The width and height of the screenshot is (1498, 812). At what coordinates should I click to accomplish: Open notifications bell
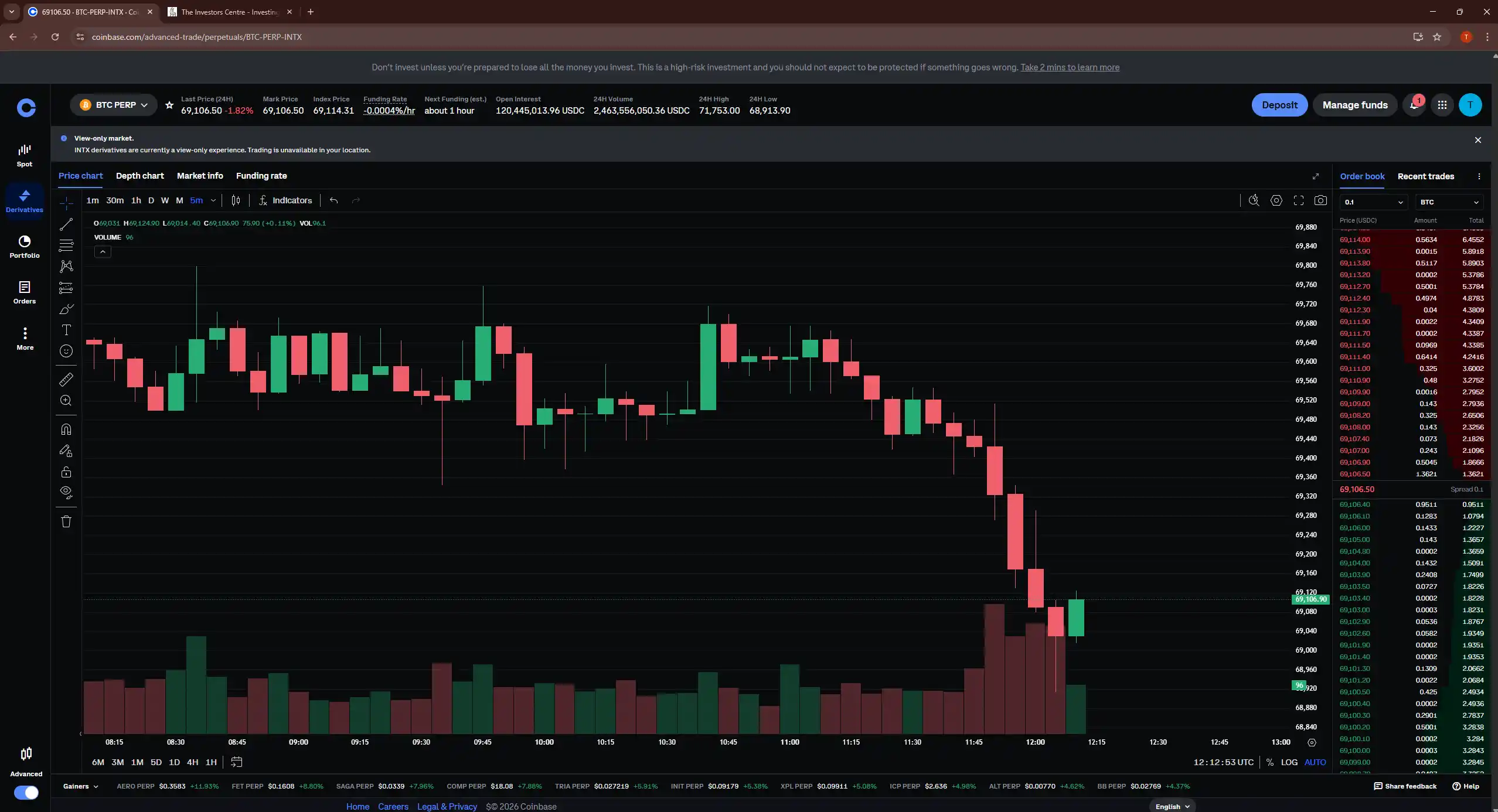click(x=1414, y=105)
